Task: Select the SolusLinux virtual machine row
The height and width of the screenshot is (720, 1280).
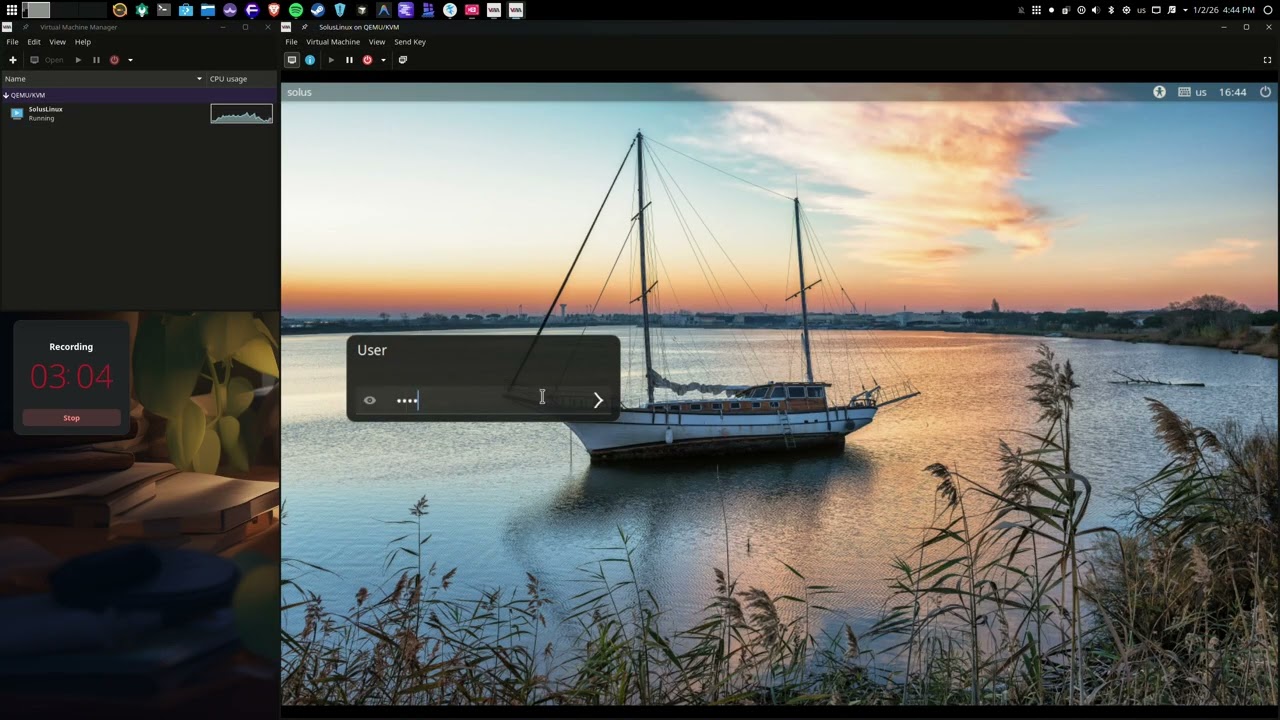Action: [x=139, y=113]
